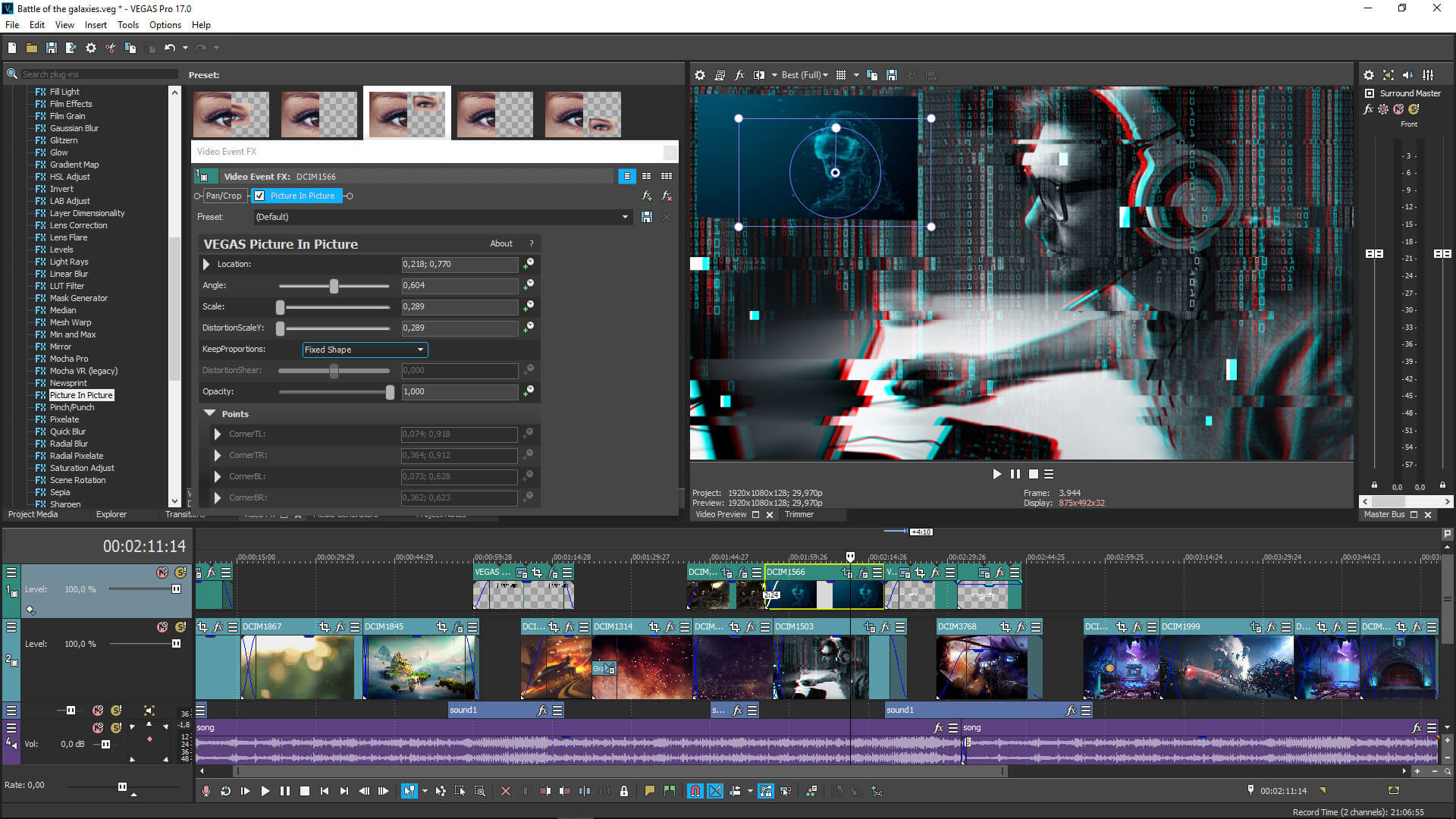
Task: Drag the Opacity slider value control
Action: pos(391,391)
